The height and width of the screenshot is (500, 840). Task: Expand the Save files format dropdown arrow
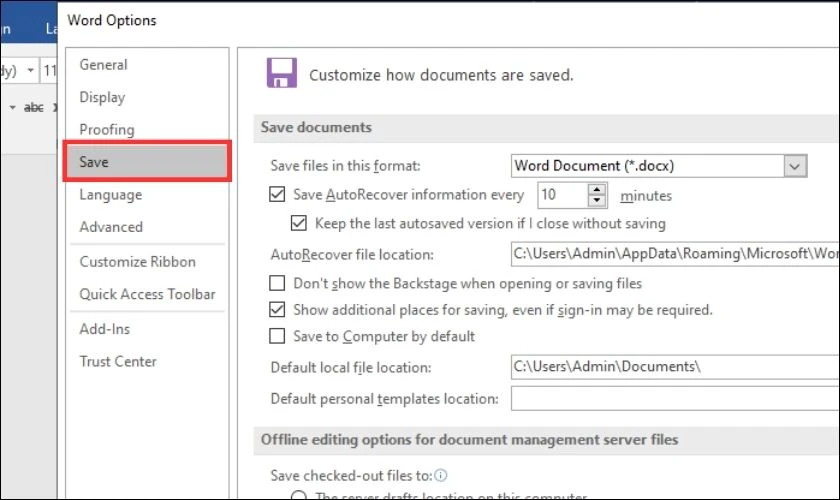point(795,166)
